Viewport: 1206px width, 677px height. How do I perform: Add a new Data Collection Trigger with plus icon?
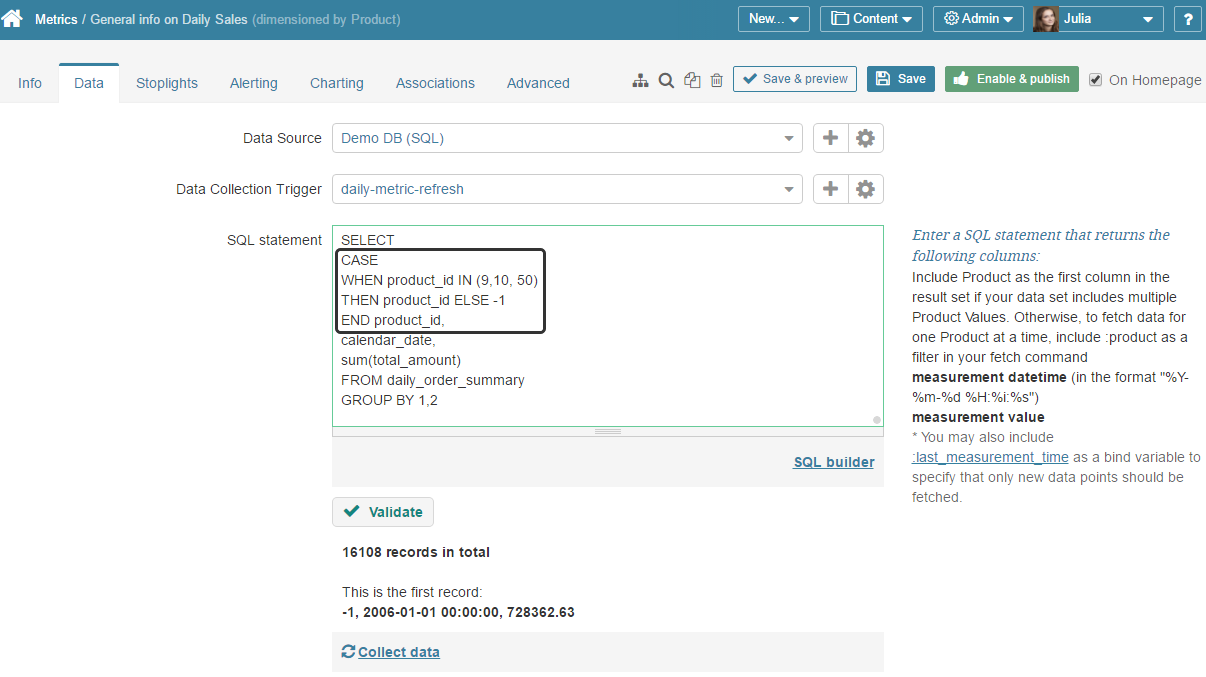pos(830,188)
